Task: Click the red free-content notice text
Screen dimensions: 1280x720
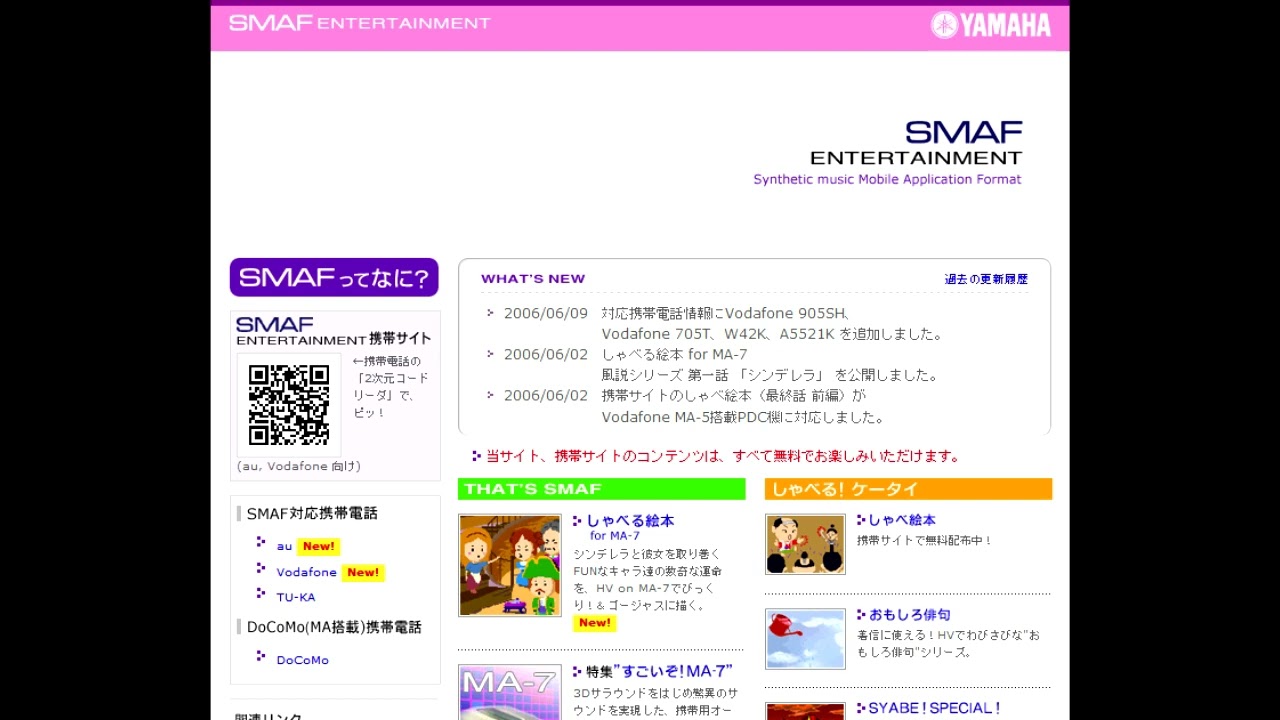Action: [x=723, y=456]
